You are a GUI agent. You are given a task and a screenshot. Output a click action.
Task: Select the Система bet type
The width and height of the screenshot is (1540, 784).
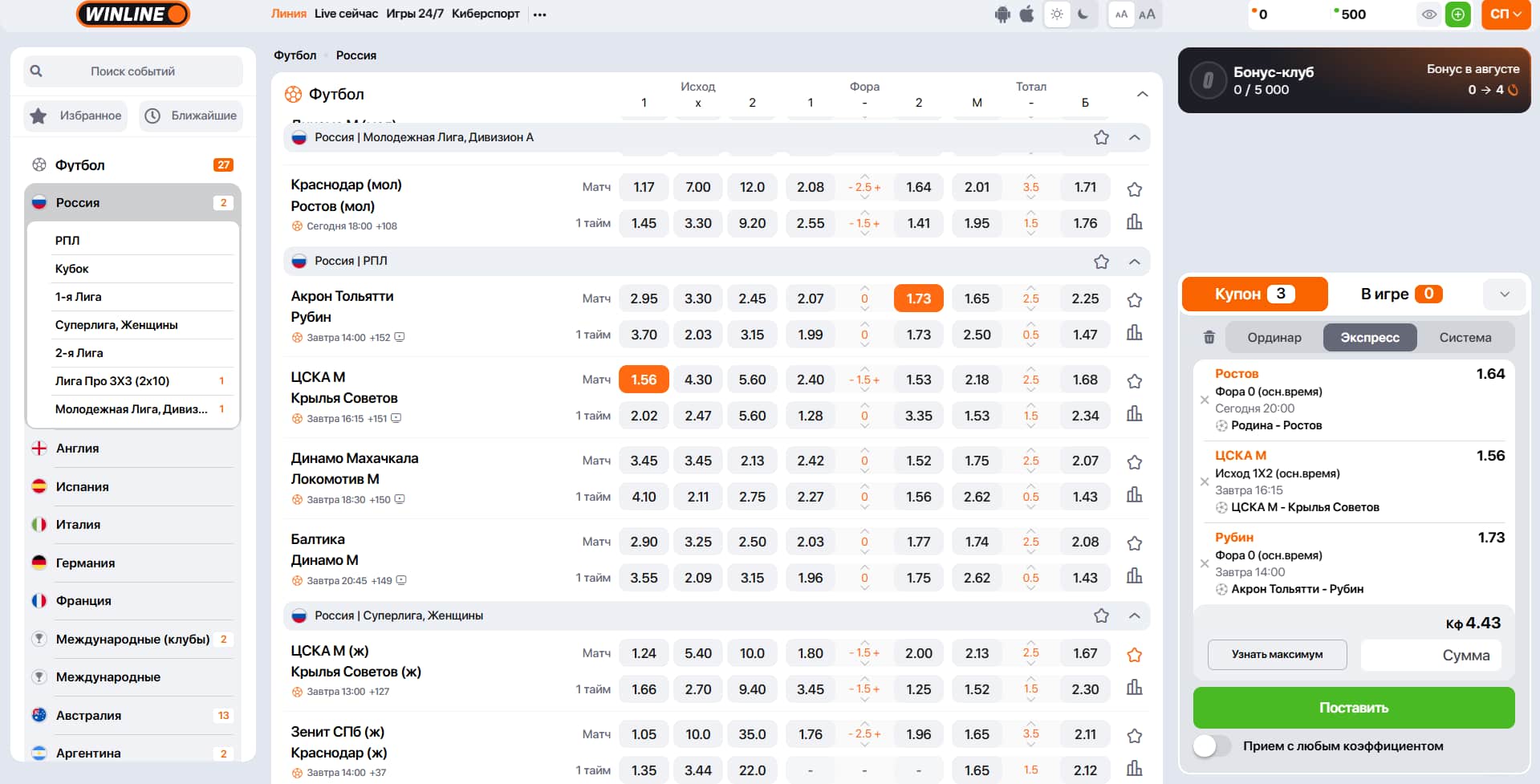click(1465, 338)
